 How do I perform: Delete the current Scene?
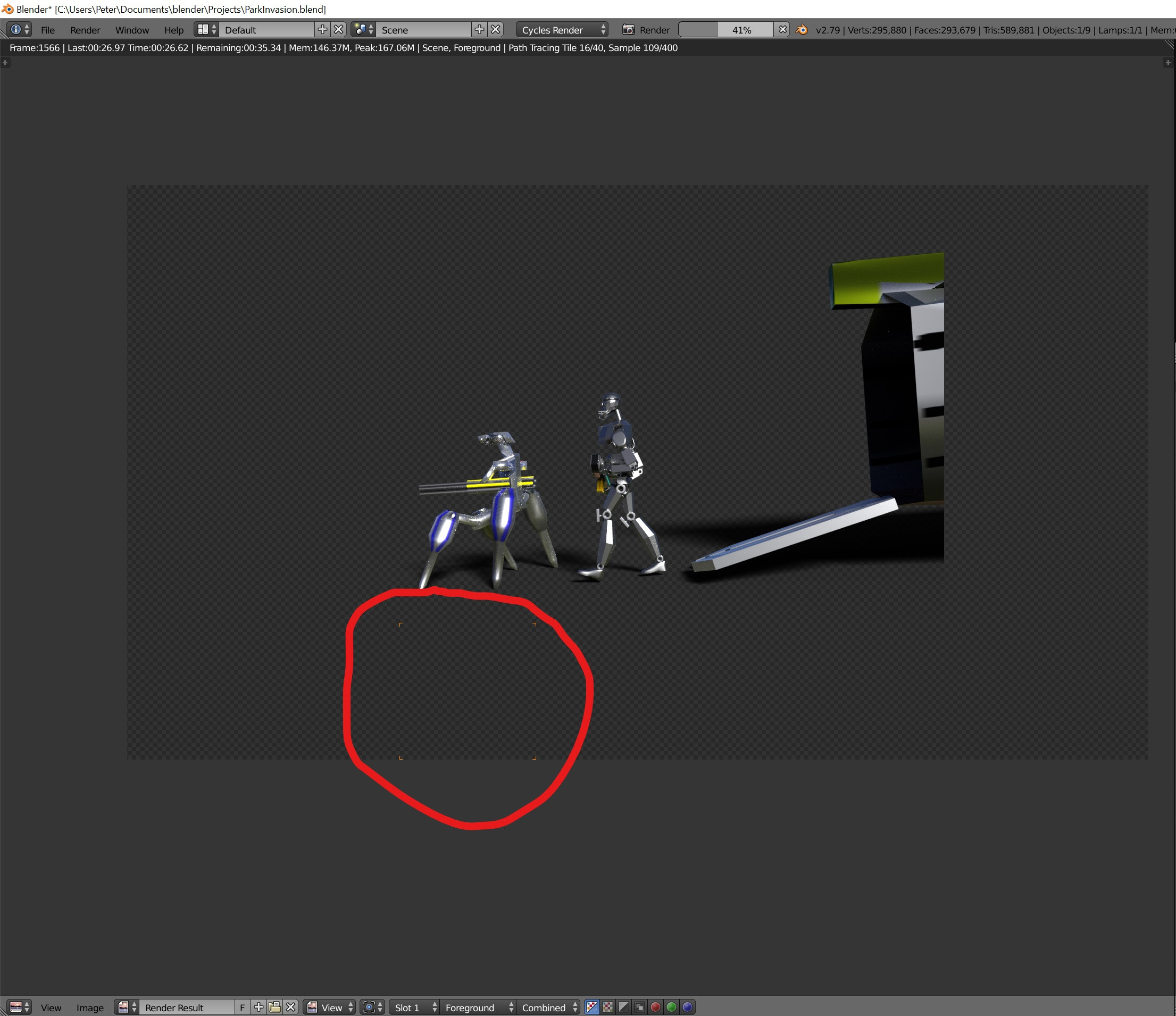[496, 29]
